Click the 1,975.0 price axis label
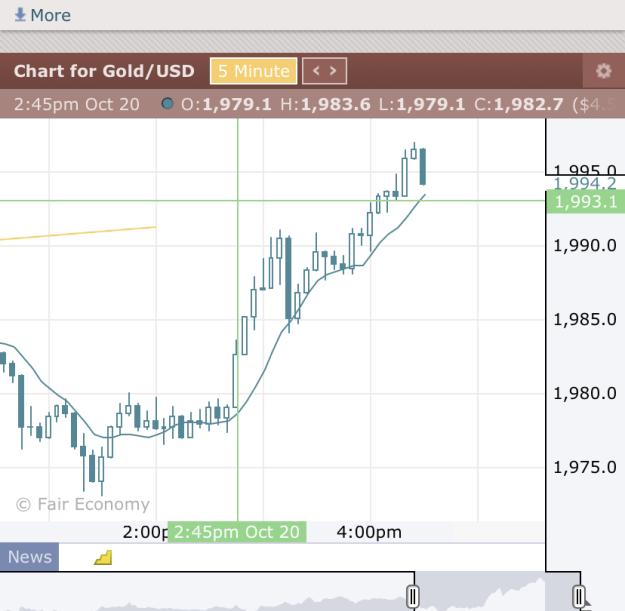 click(585, 467)
